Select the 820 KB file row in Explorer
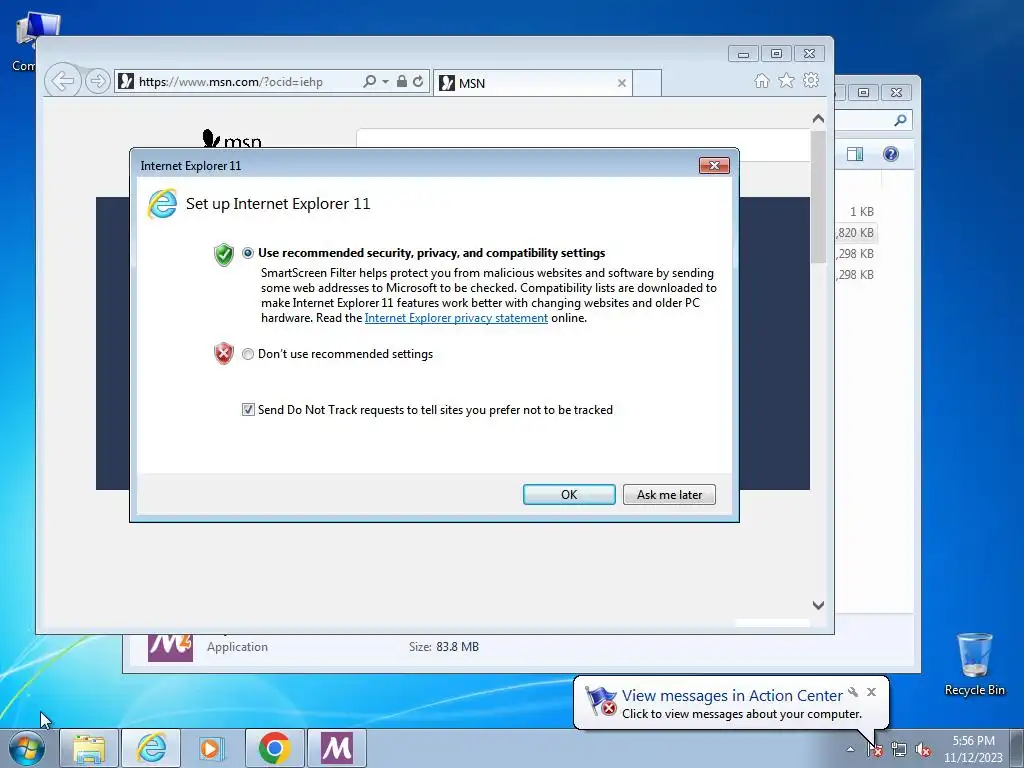 pos(855,232)
